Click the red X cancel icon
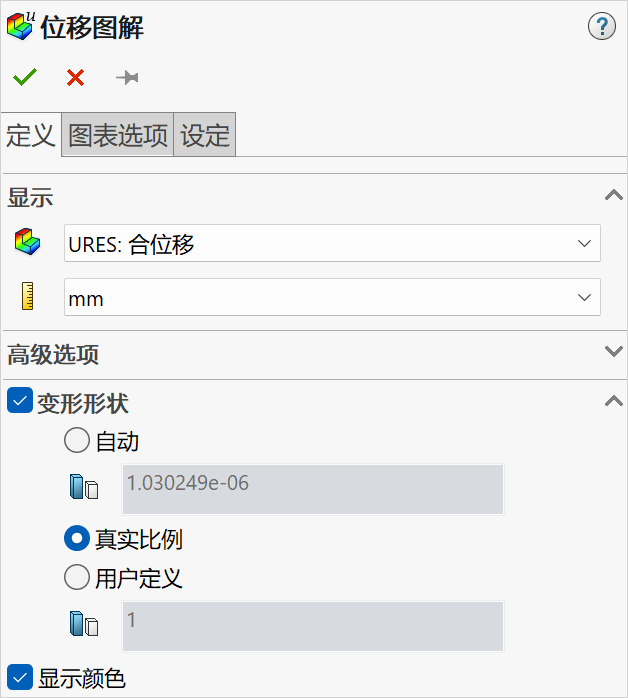Image resolution: width=628 pixels, height=698 pixels. [x=75, y=77]
